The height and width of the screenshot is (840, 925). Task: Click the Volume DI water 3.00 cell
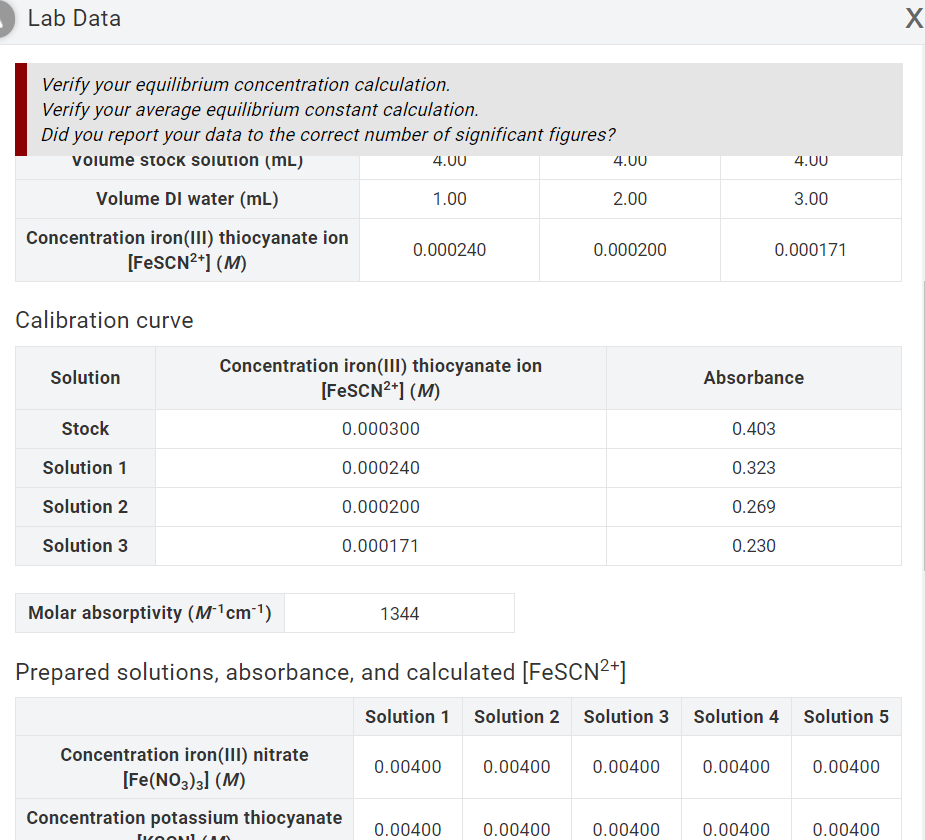pos(811,199)
